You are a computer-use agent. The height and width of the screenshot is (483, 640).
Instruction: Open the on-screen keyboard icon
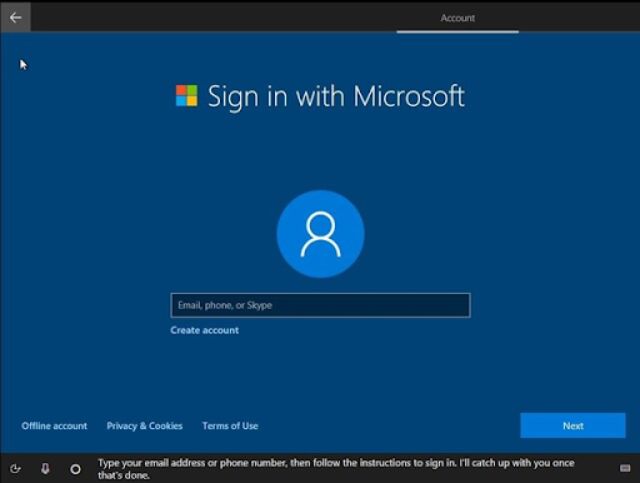pyautogui.click(x=625, y=468)
